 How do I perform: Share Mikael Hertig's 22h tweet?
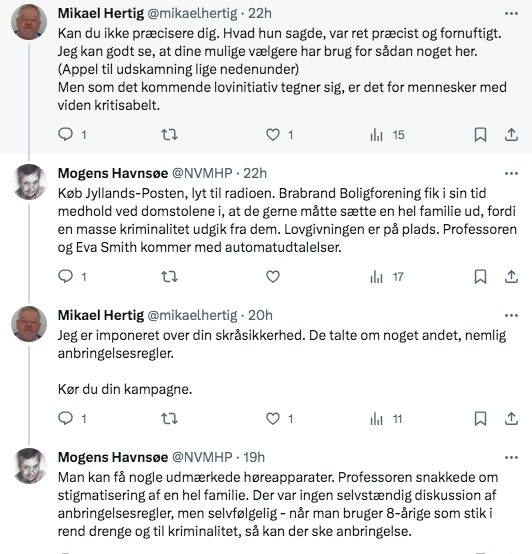[511, 135]
